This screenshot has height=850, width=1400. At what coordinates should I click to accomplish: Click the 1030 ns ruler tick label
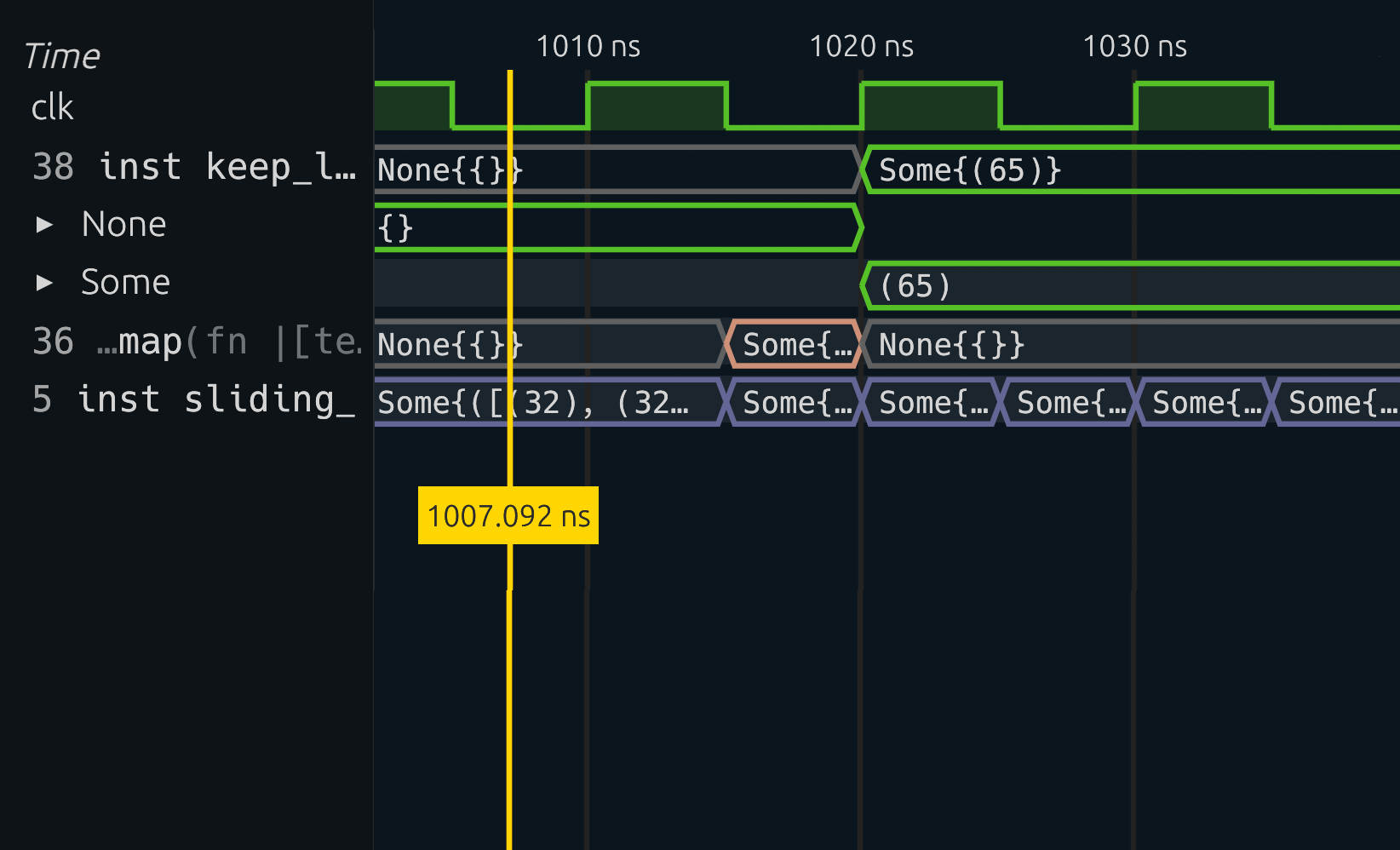click(x=1134, y=47)
